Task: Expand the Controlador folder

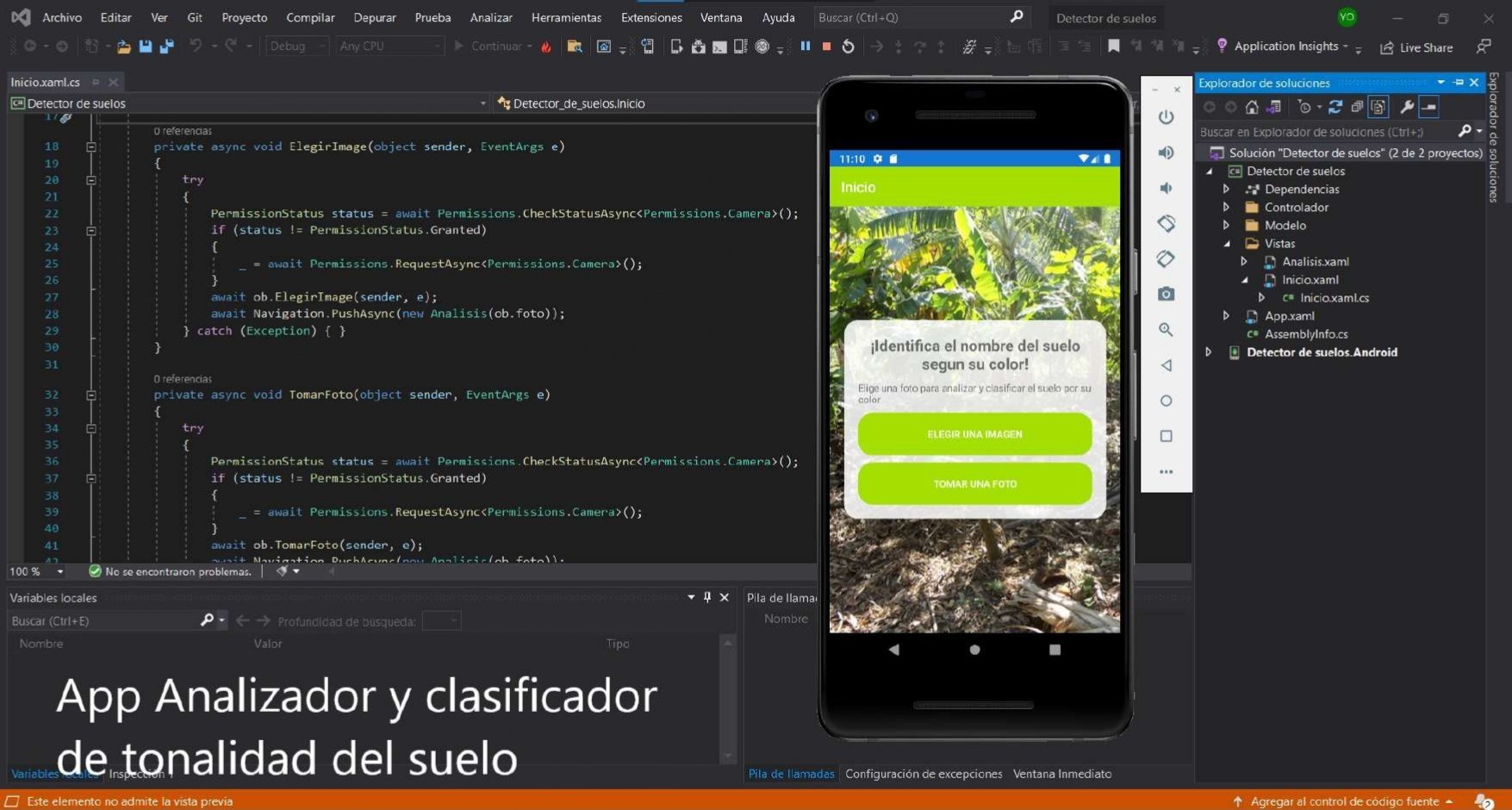Action: coord(1226,208)
